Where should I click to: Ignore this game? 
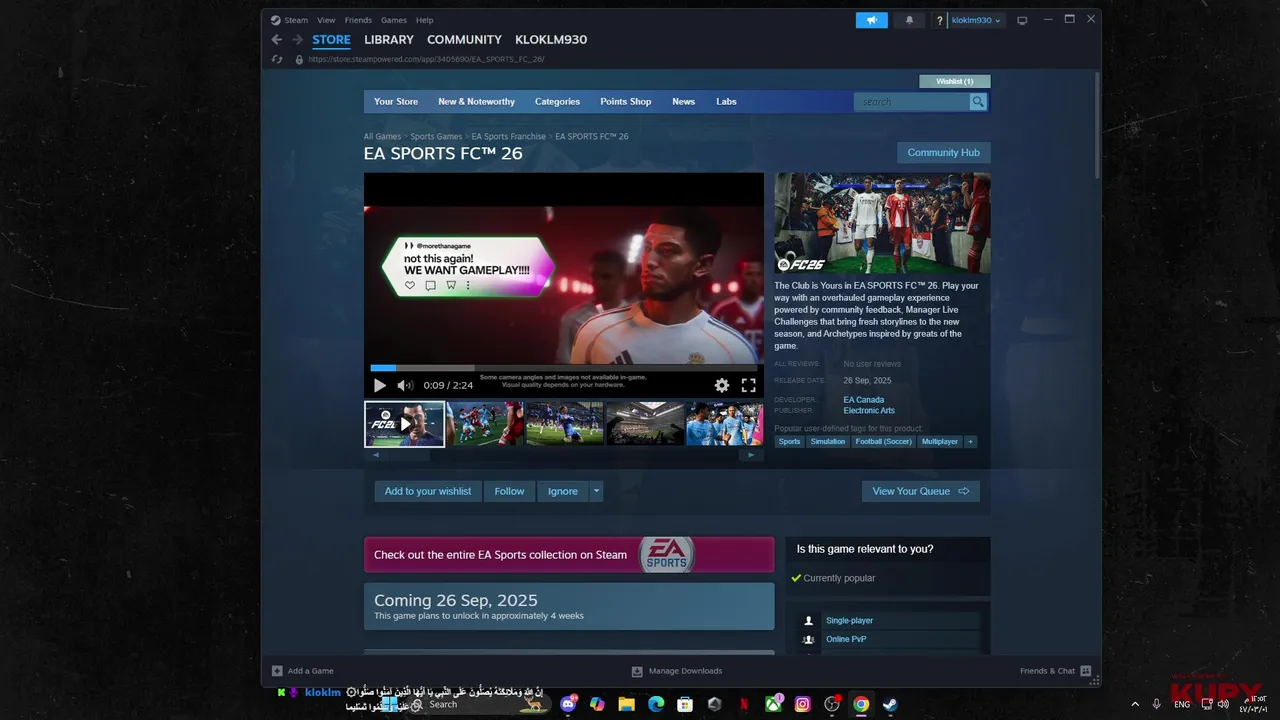click(563, 491)
